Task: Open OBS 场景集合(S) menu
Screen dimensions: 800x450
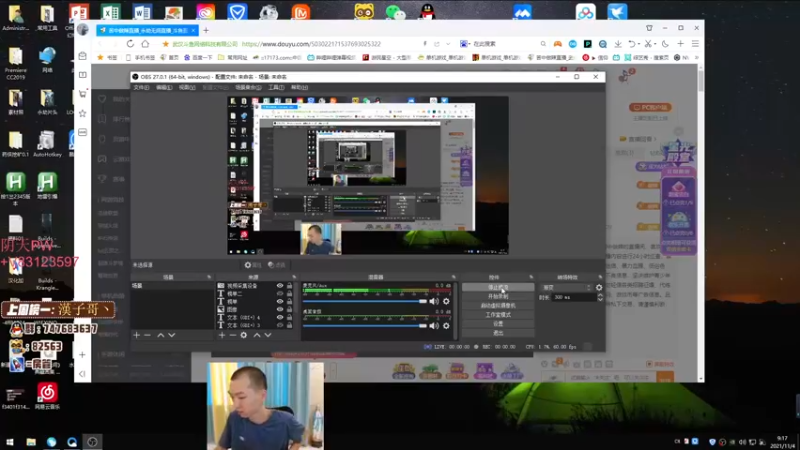Action: 248,87
